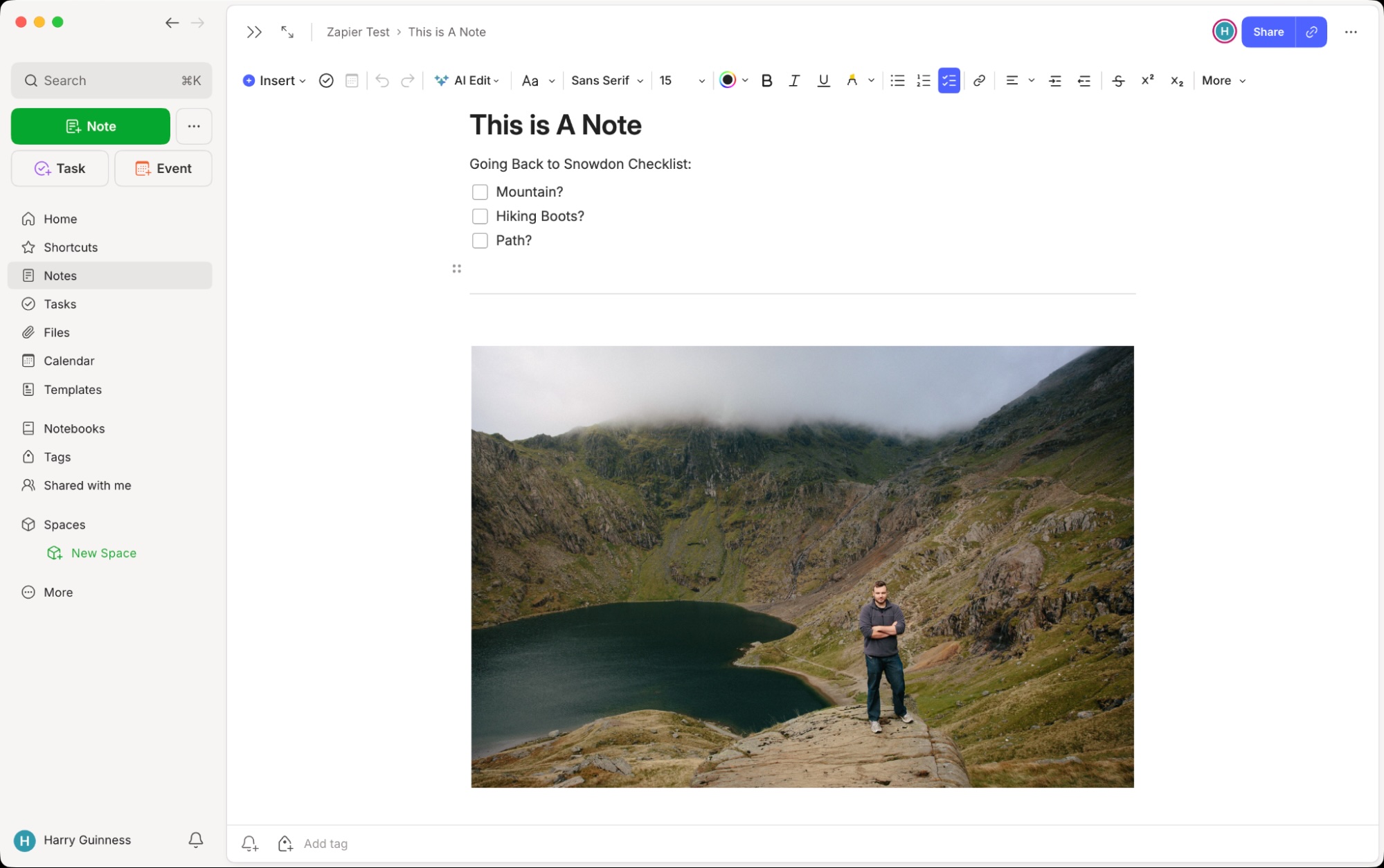This screenshot has width=1384, height=868.
Task: Click the undo icon in the toolbar
Action: pyautogui.click(x=381, y=80)
